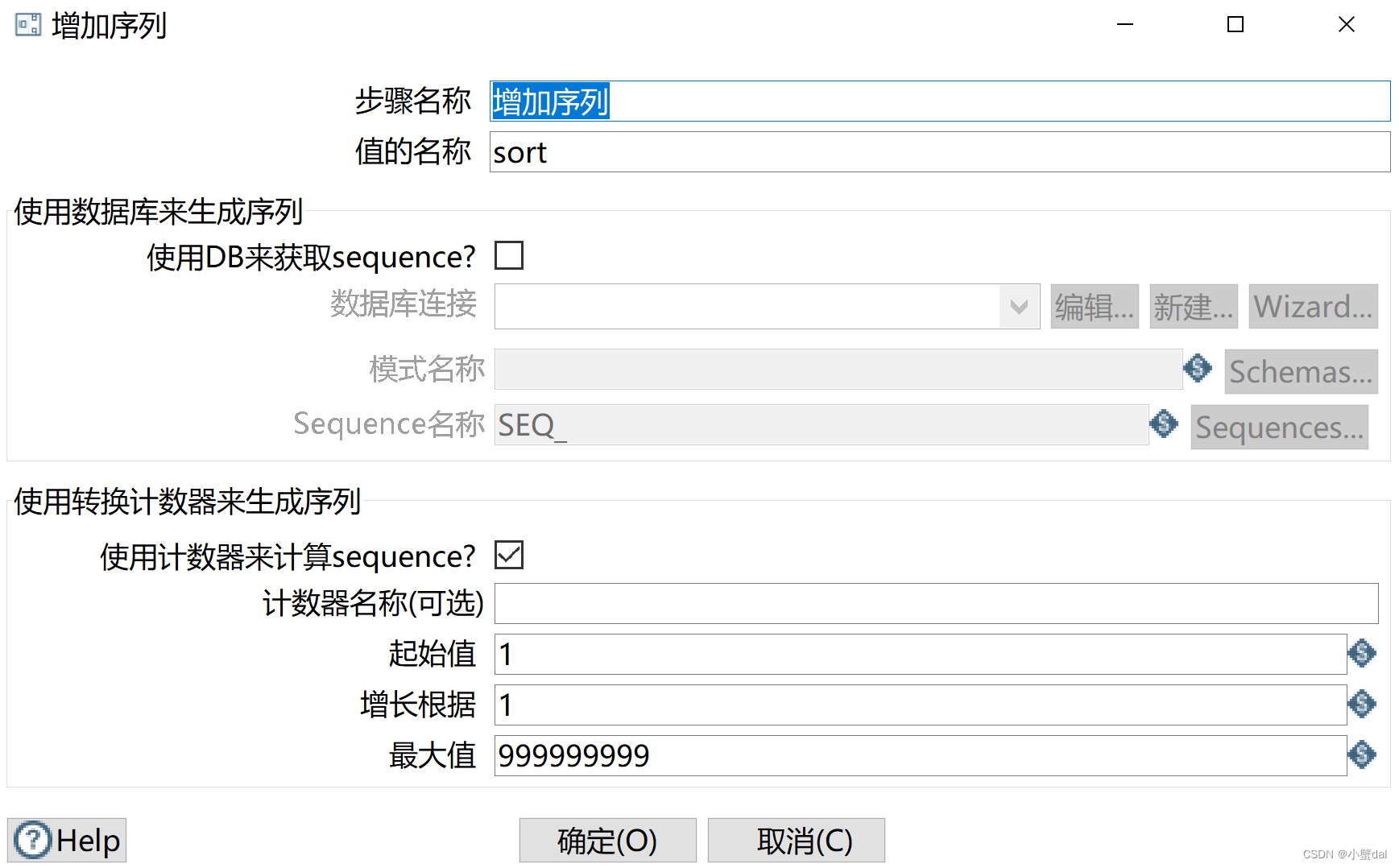Screen dimensions: 1399x868
Task: Click the 模式名称 input field
Action: click(838, 370)
